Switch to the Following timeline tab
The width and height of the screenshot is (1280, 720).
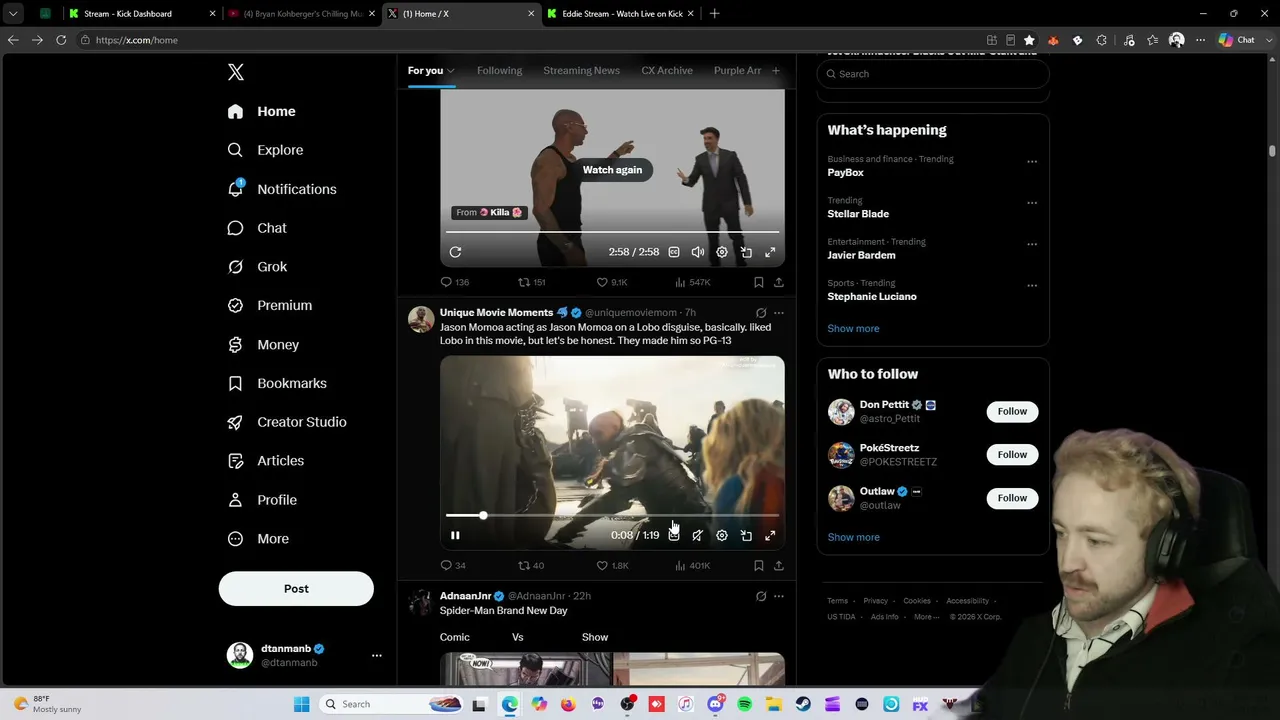499,71
